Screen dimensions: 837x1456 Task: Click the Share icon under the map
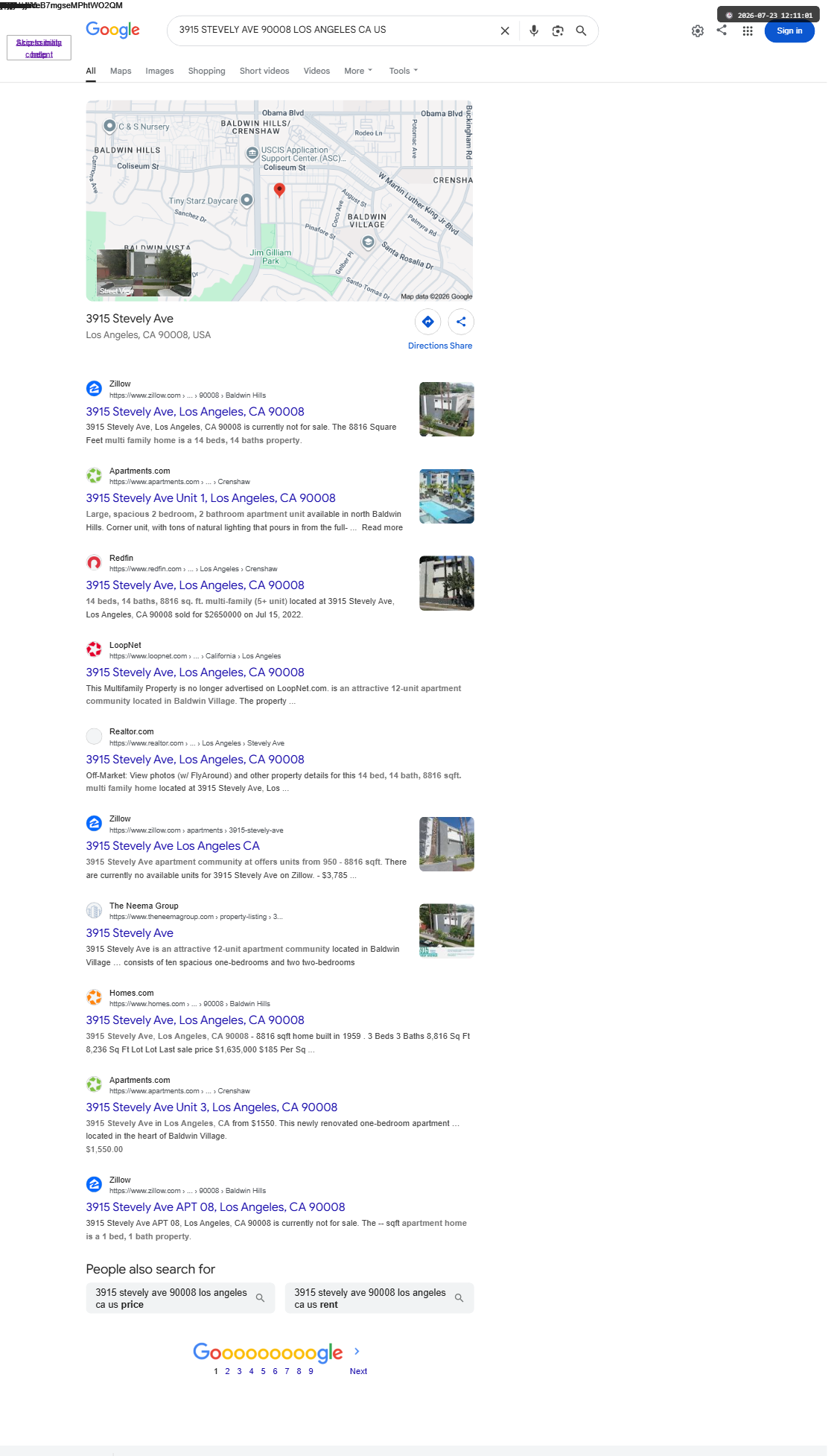(461, 322)
